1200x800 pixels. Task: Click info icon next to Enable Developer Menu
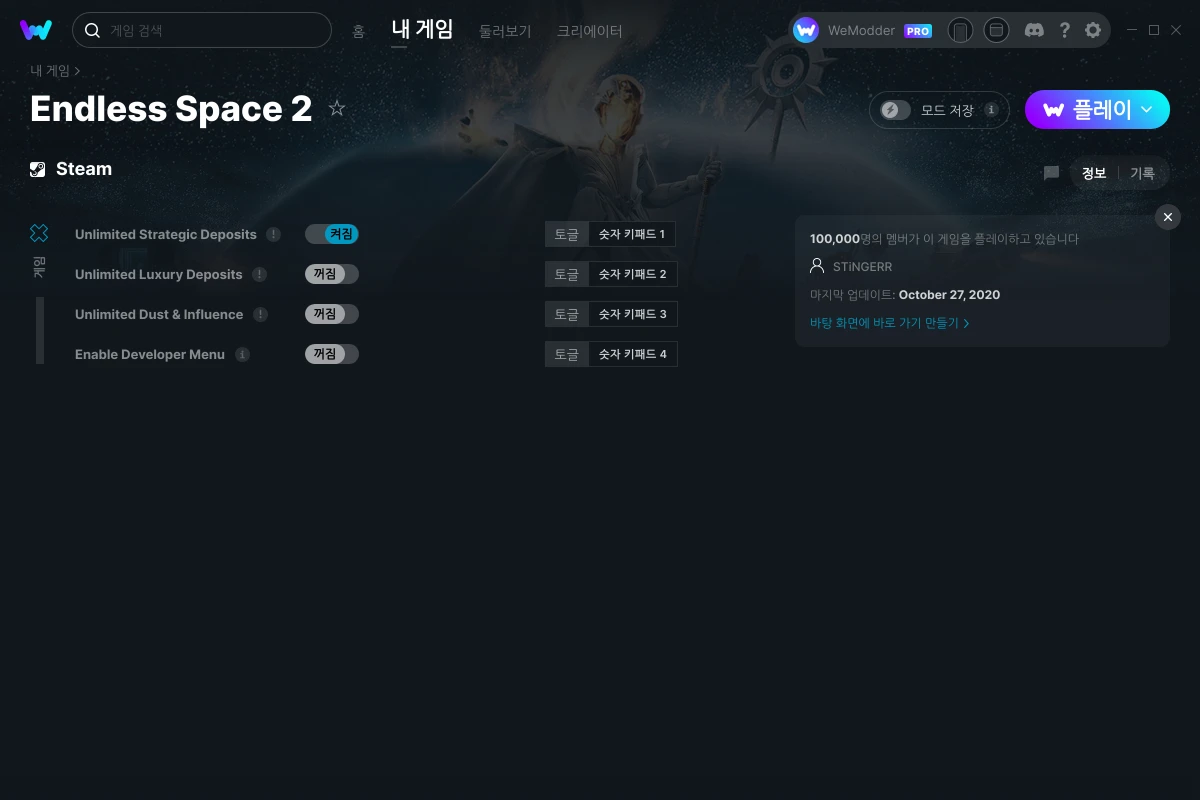pos(242,354)
